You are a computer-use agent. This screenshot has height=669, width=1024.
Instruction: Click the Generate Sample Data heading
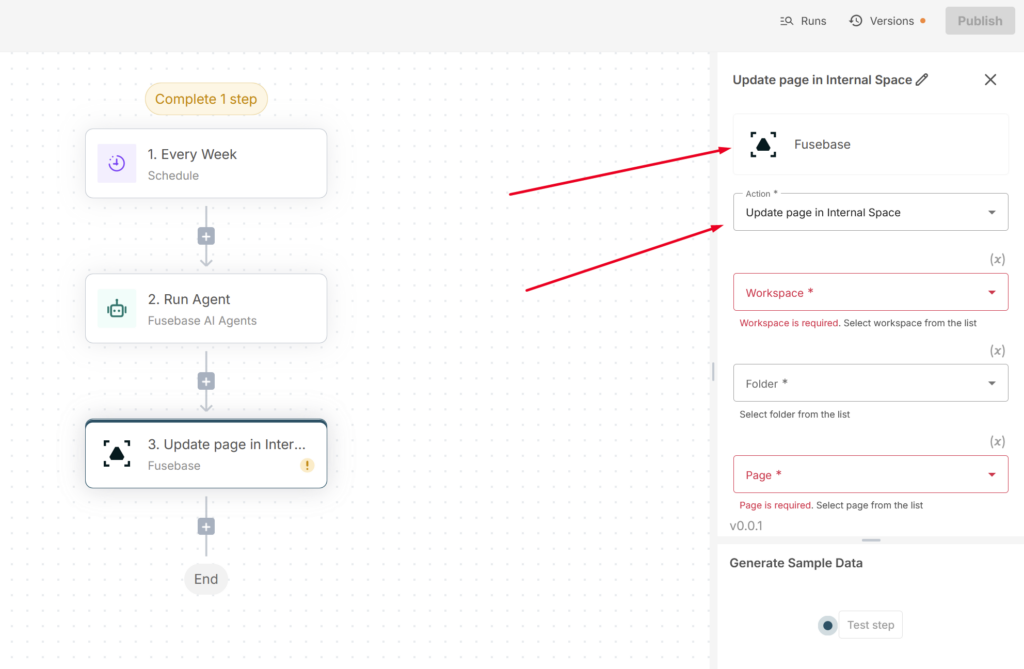(x=796, y=563)
